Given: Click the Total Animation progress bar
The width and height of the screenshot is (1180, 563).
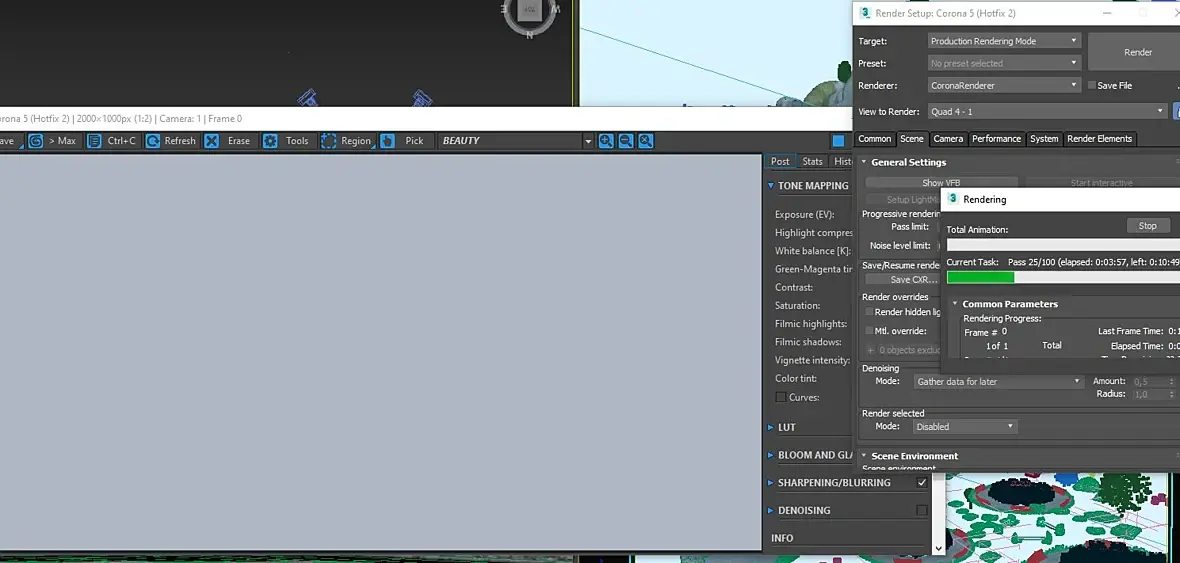Looking at the screenshot, I should click(1063, 245).
